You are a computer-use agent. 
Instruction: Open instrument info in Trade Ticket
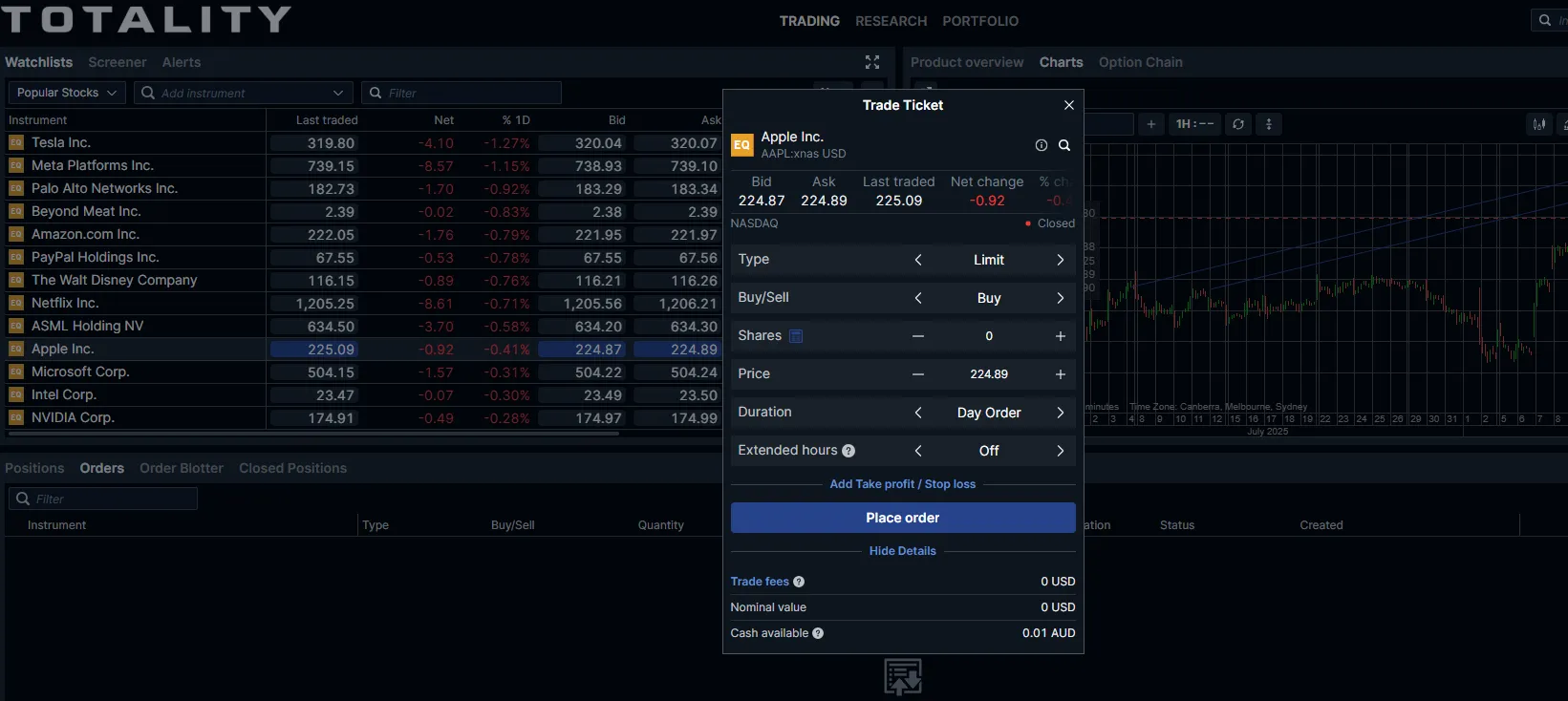[1041, 145]
